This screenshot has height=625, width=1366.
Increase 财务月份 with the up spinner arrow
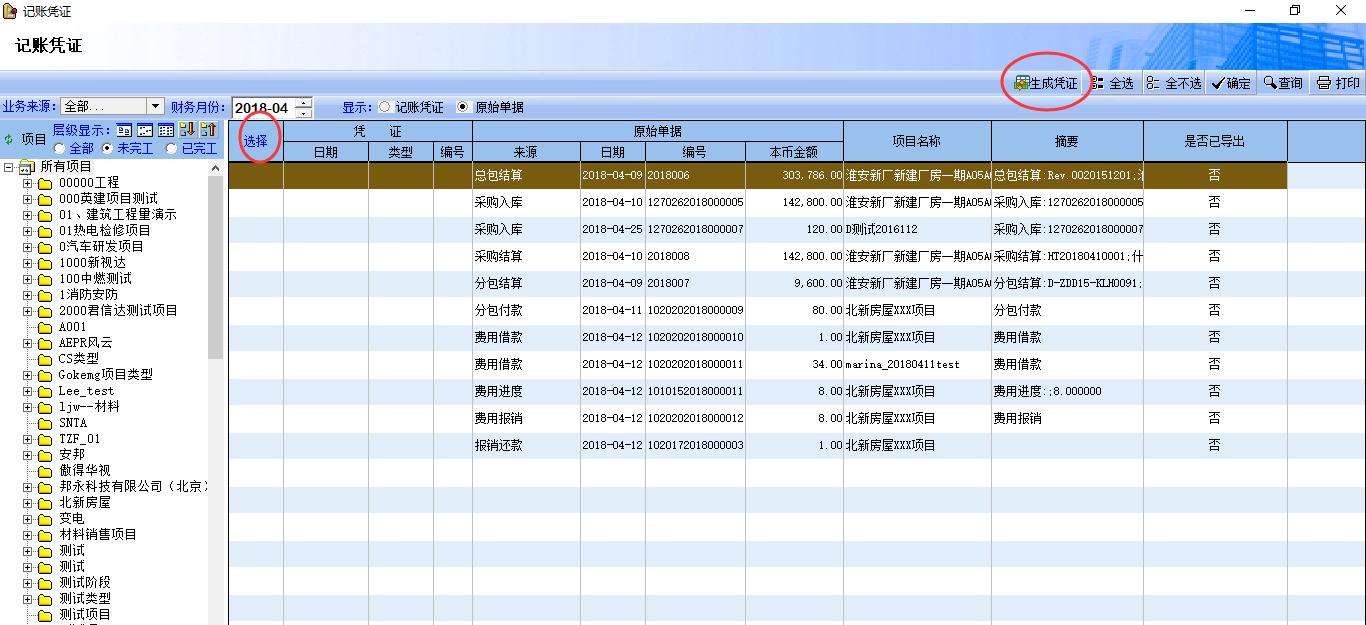[303, 102]
